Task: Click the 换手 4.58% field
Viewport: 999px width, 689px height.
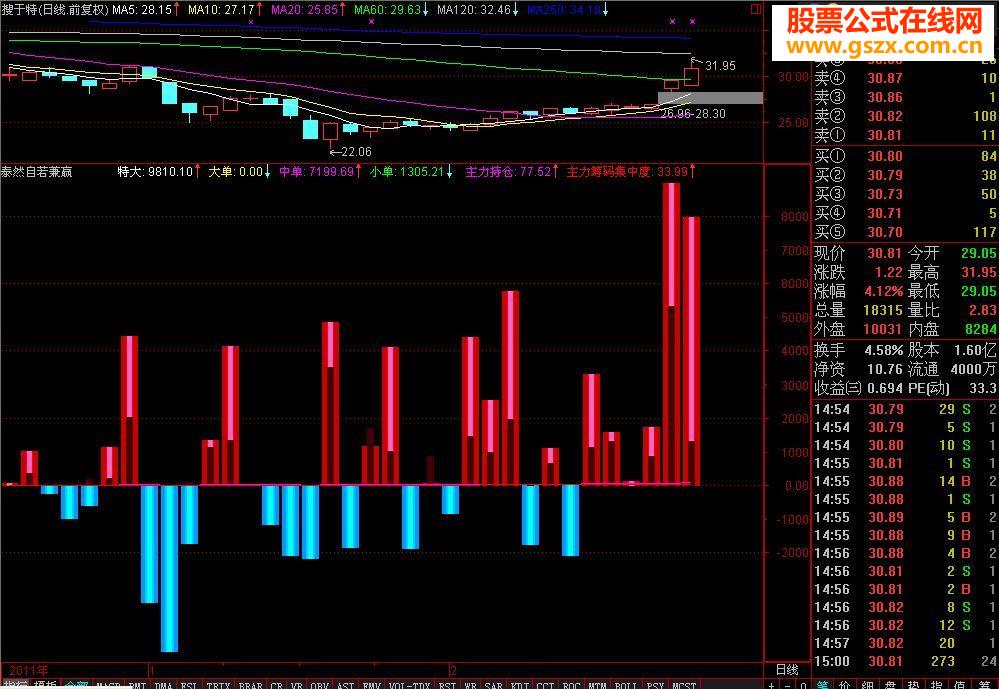Action: point(858,350)
